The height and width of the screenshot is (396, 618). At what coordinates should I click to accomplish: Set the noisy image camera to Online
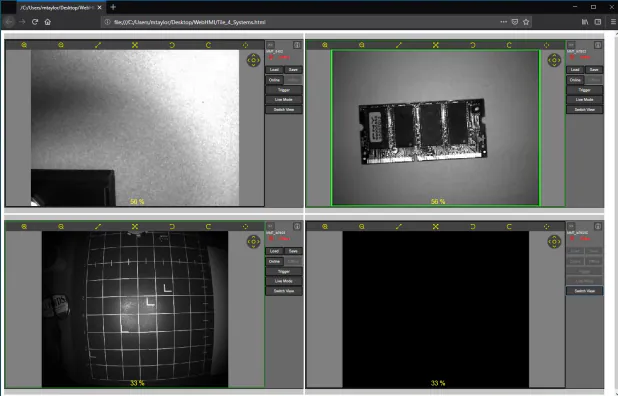[x=274, y=80]
